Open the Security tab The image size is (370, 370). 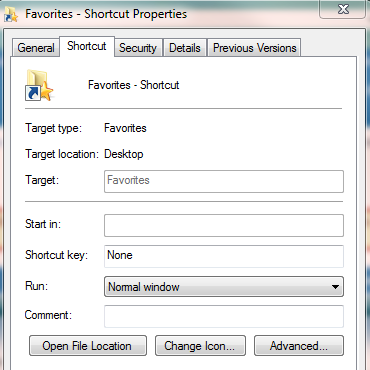[138, 48]
